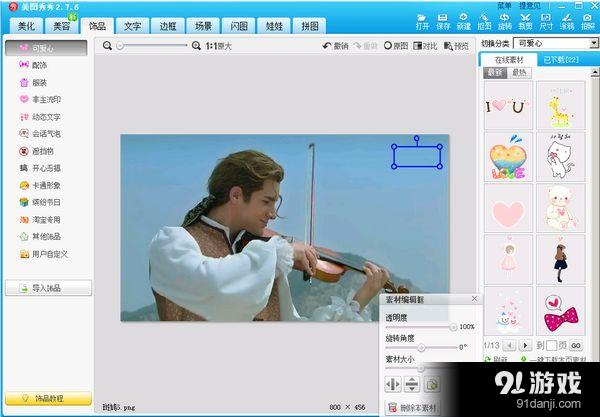Zoom in with the plus magnifier
Viewport: 600px width, 417px height.
(196, 46)
